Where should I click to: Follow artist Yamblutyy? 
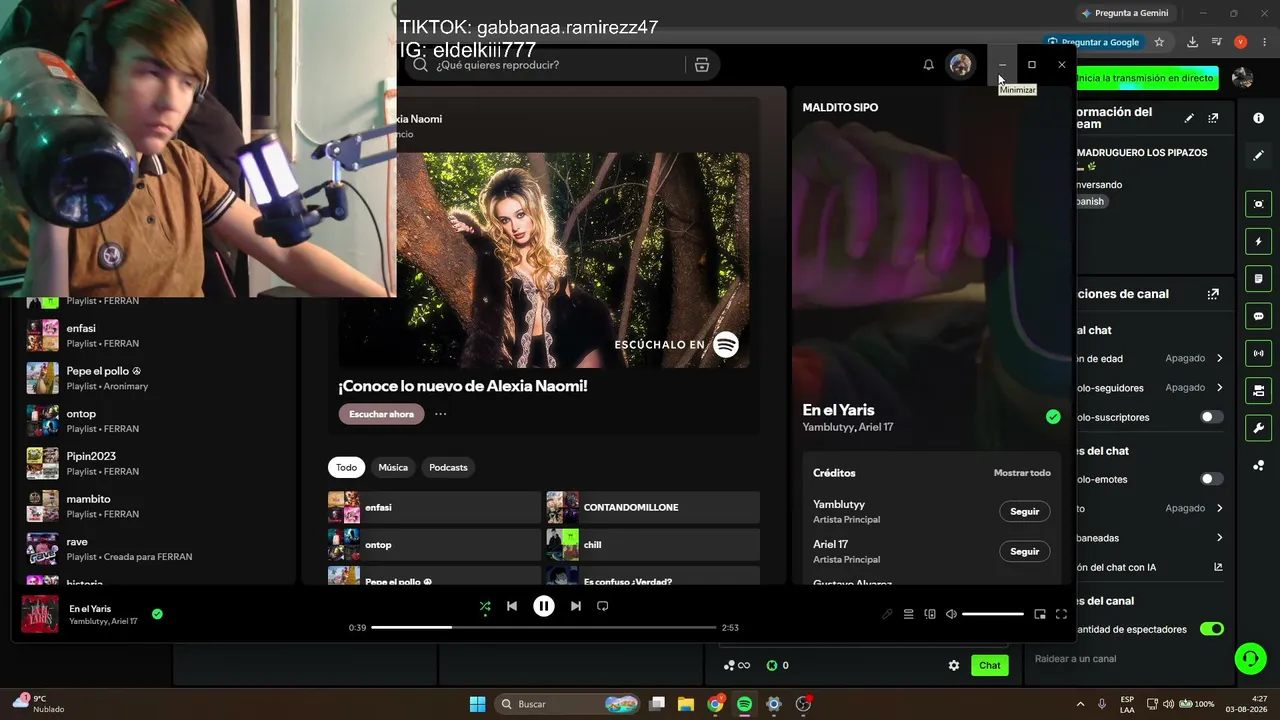[x=1025, y=511]
